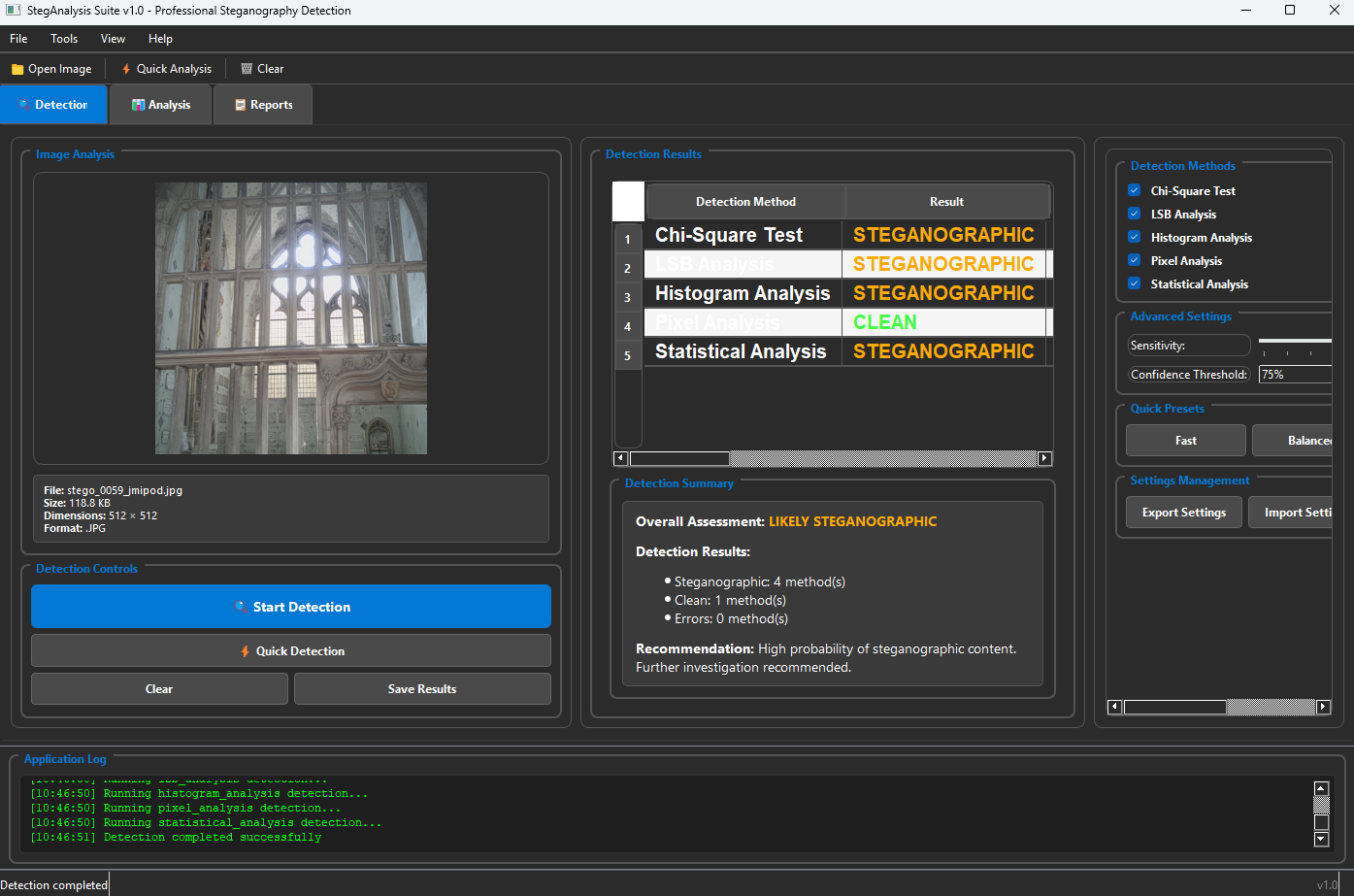
Task: Click the Quick Analysis lightning icon
Action: tap(126, 69)
